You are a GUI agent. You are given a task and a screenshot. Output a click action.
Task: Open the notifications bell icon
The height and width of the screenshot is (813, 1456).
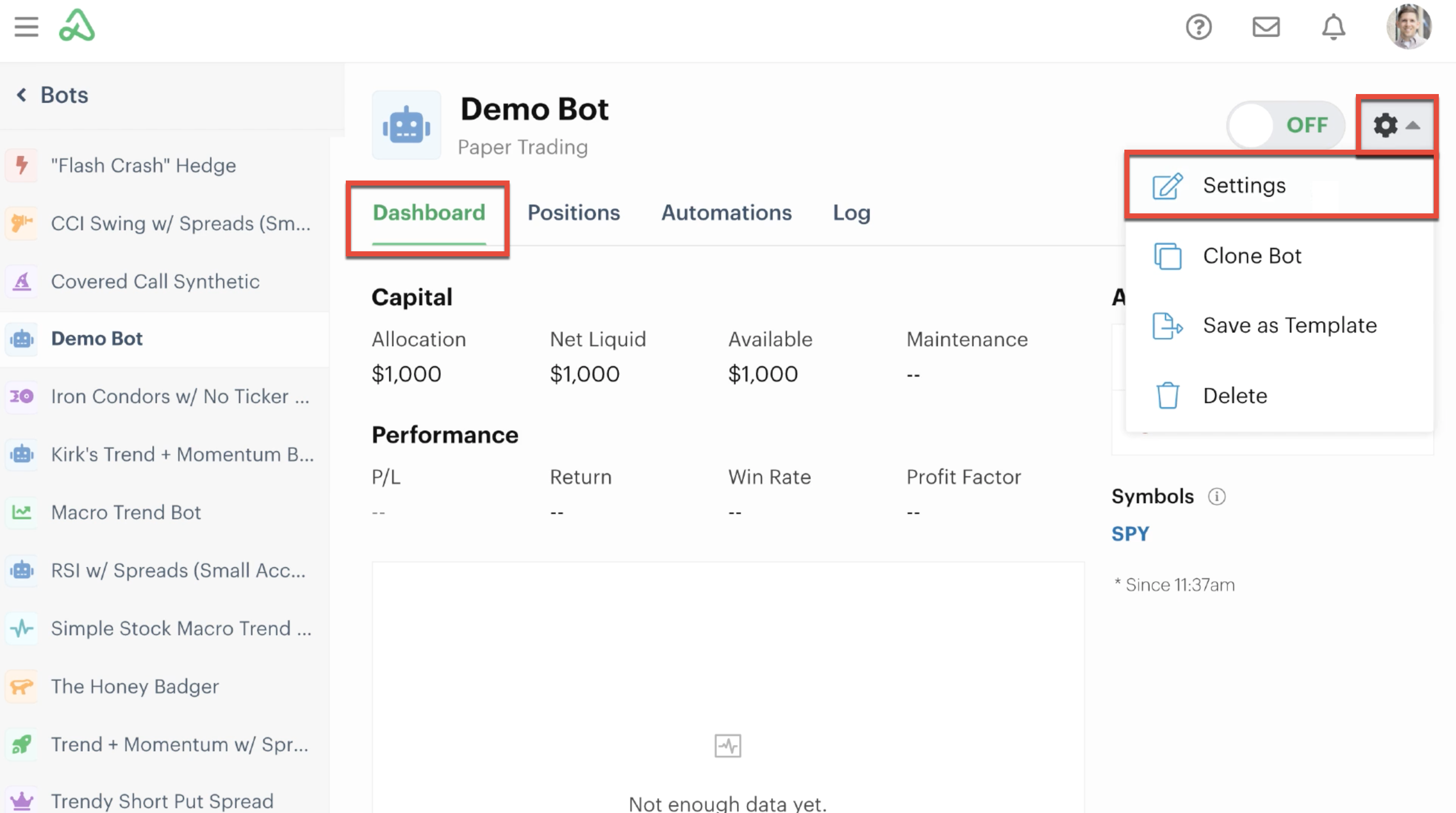pyautogui.click(x=1333, y=27)
